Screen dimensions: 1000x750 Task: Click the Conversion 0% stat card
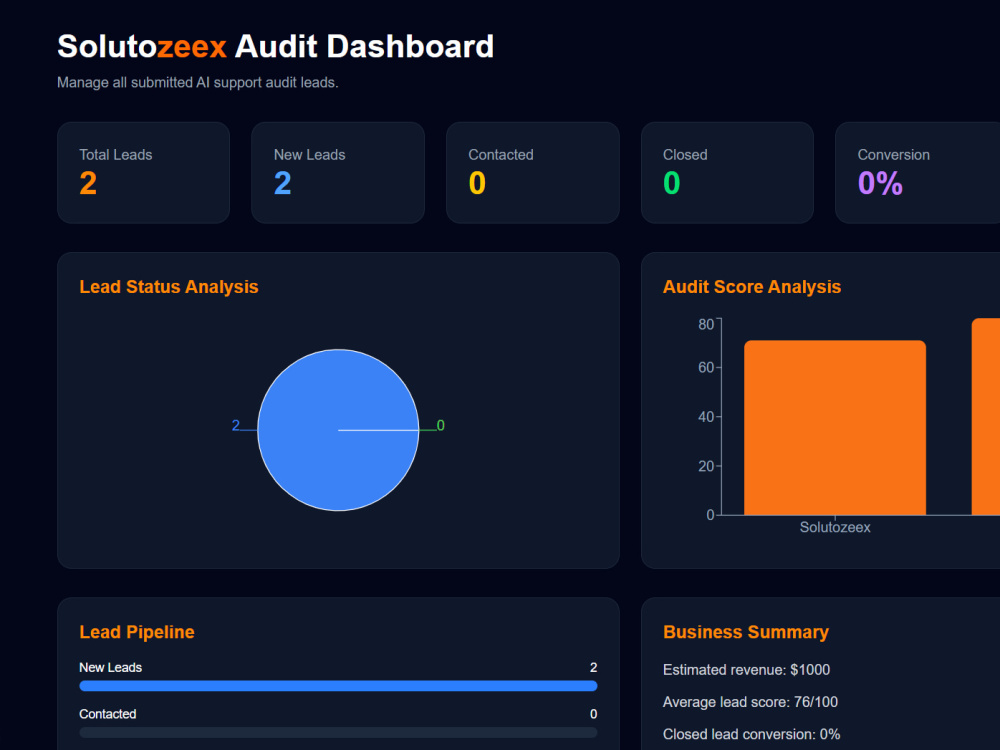918,173
